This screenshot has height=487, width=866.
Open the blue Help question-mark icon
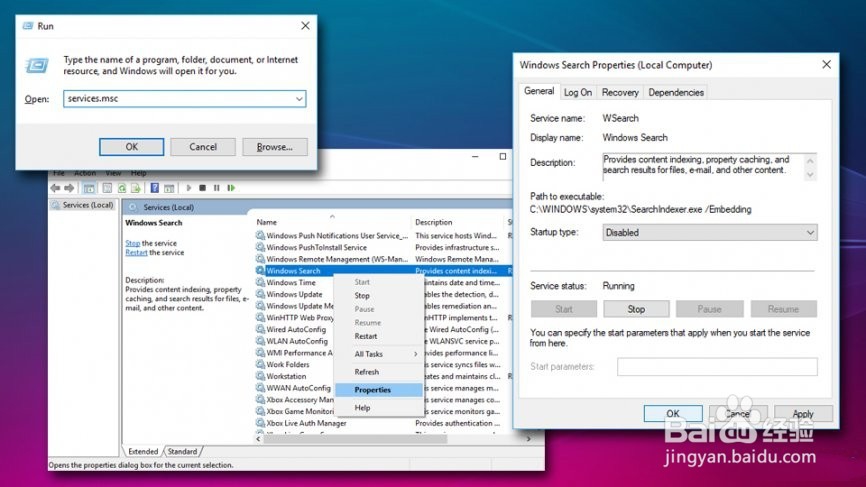pyautogui.click(x=155, y=188)
